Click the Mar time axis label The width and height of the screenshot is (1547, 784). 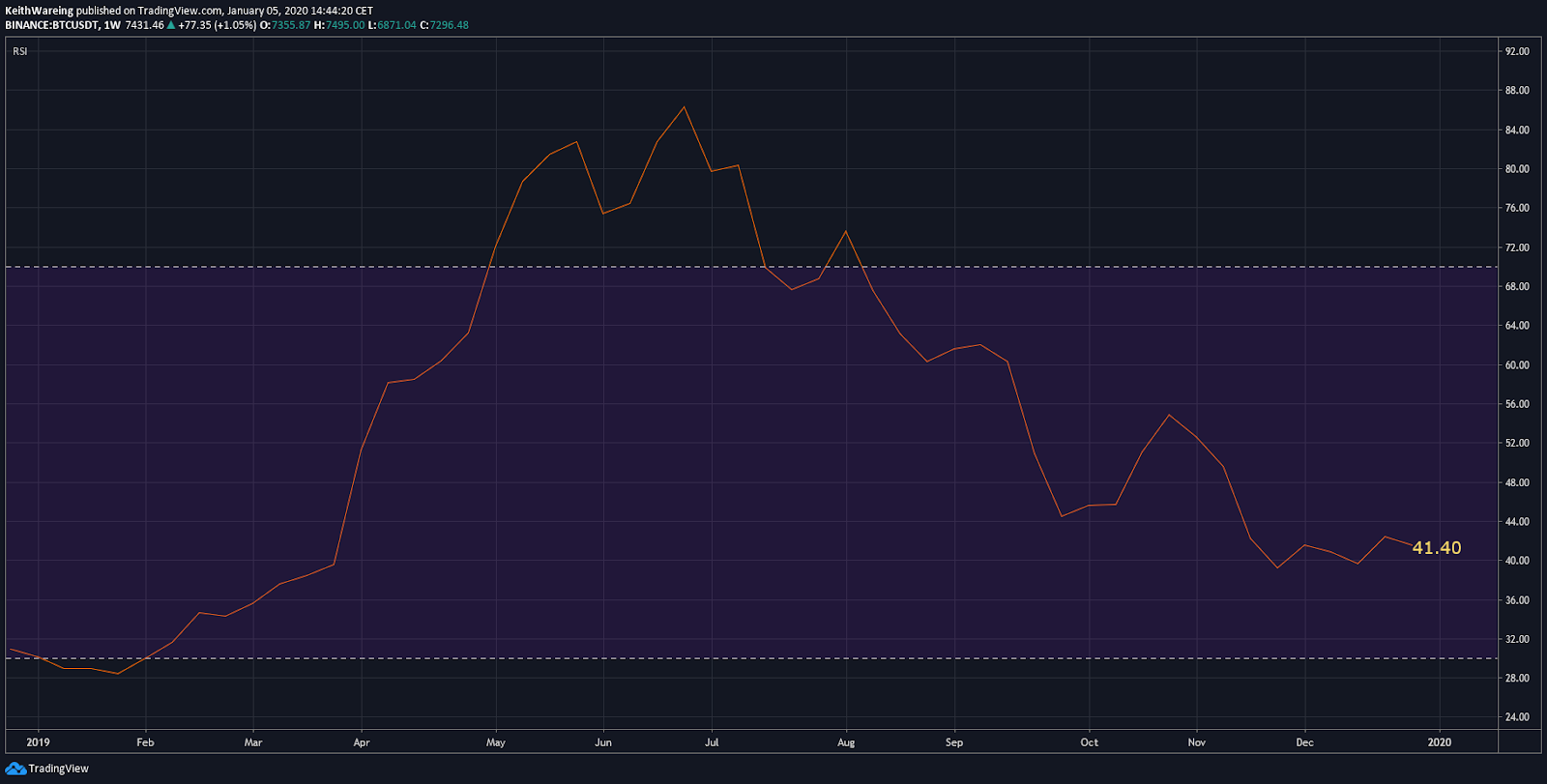[253, 742]
